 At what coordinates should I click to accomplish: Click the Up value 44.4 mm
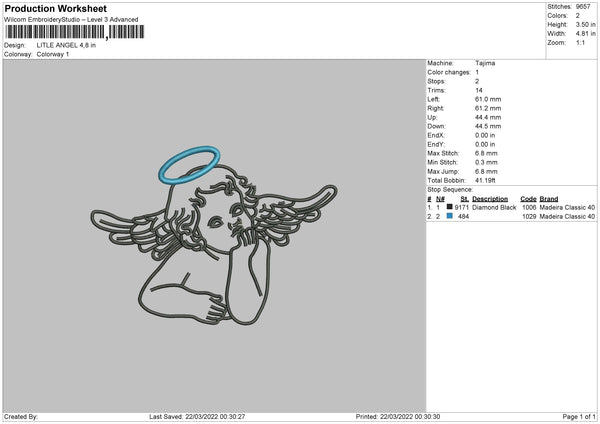tap(488, 117)
